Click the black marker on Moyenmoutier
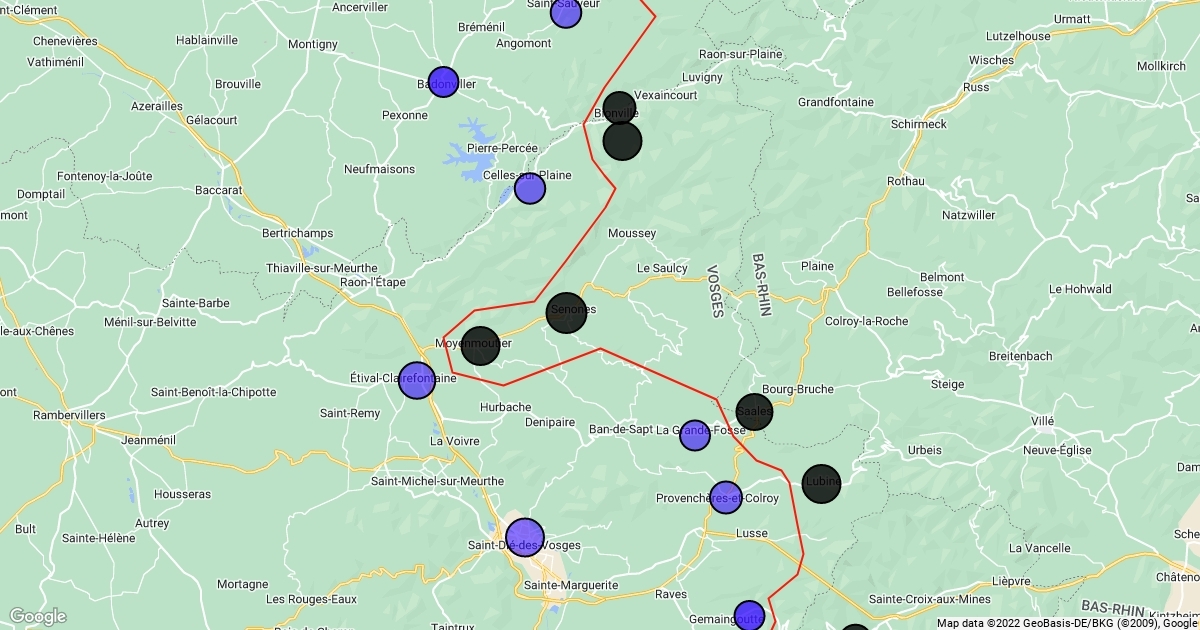 pyautogui.click(x=480, y=345)
